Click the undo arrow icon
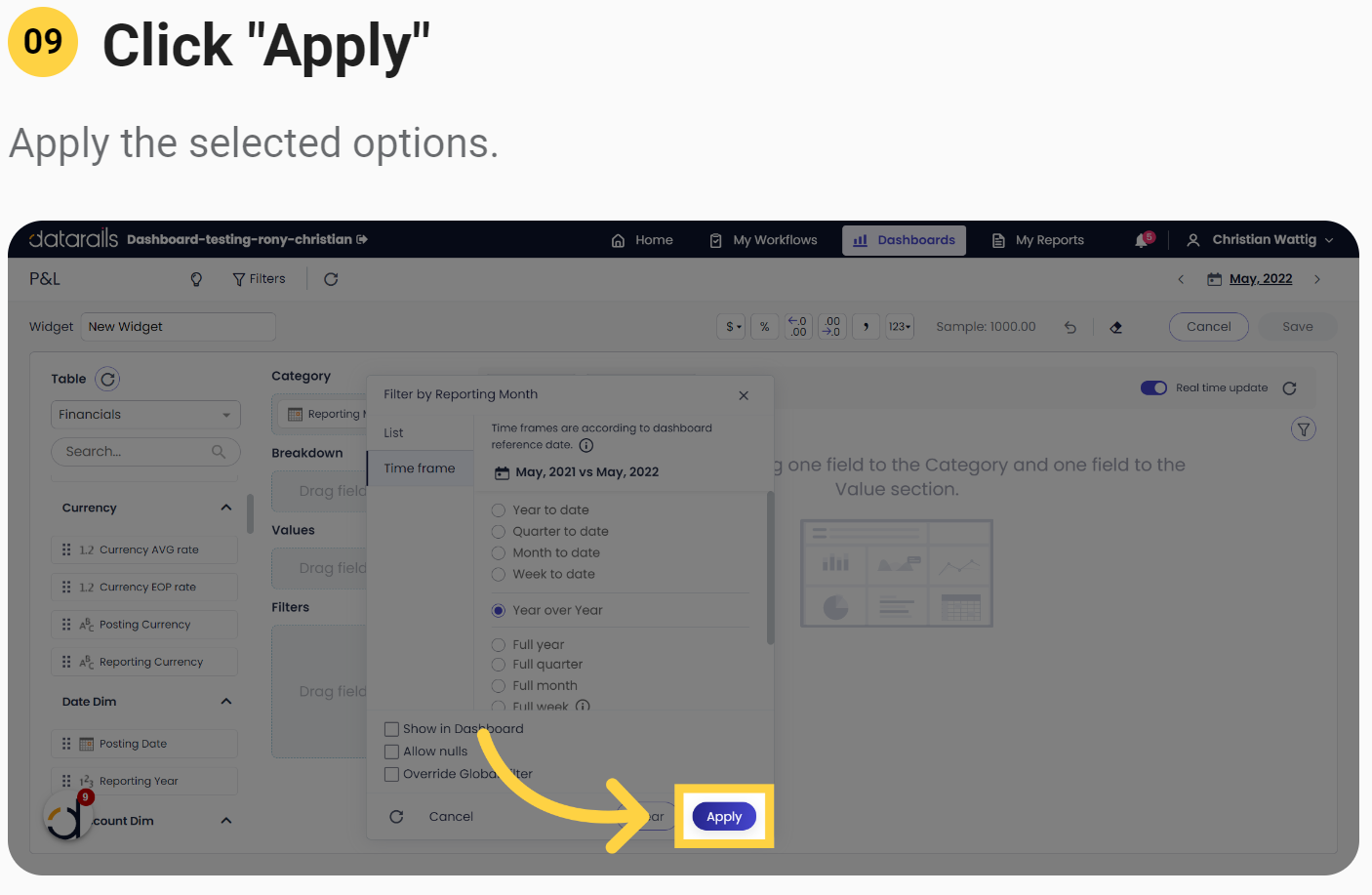The width and height of the screenshot is (1372, 895). (x=1070, y=327)
